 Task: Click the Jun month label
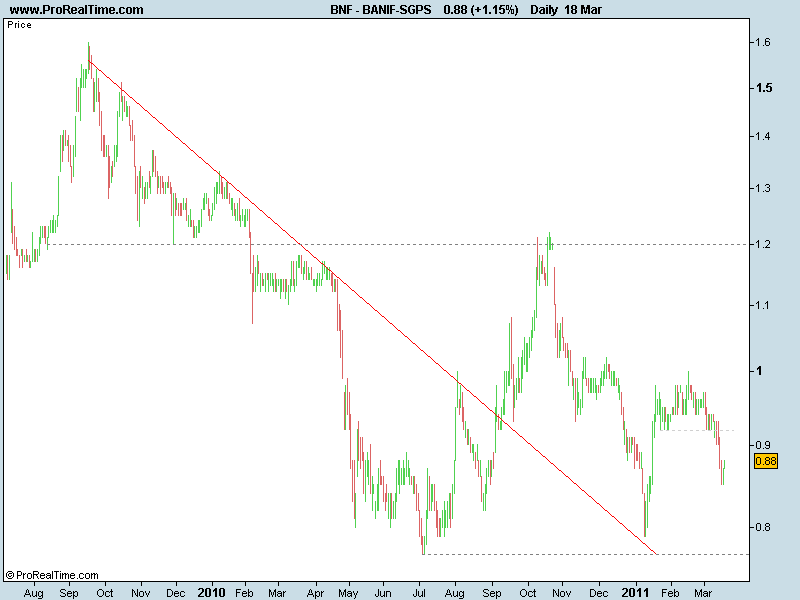tap(383, 593)
